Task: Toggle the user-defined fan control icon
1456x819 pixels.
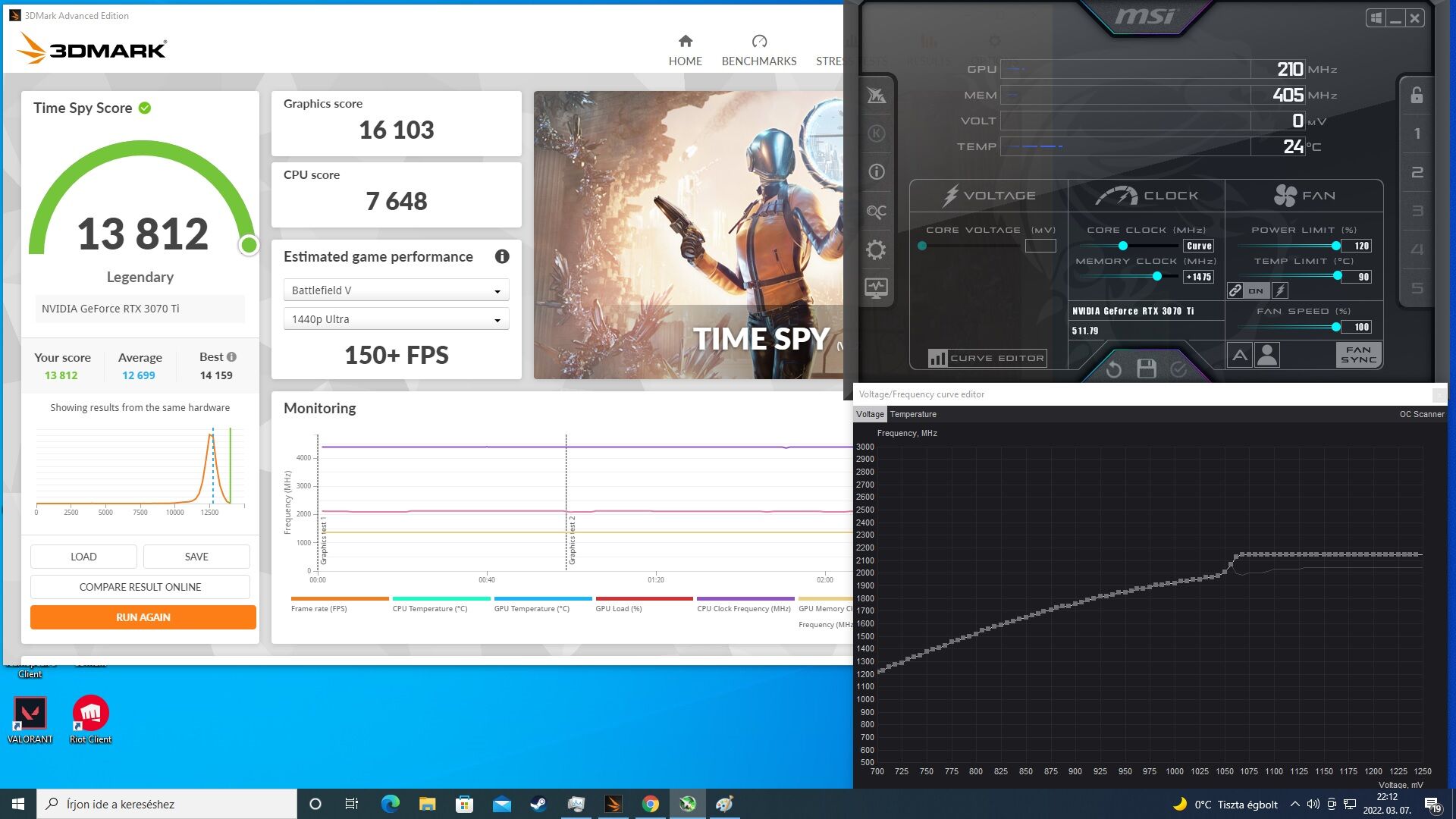Action: (1267, 355)
